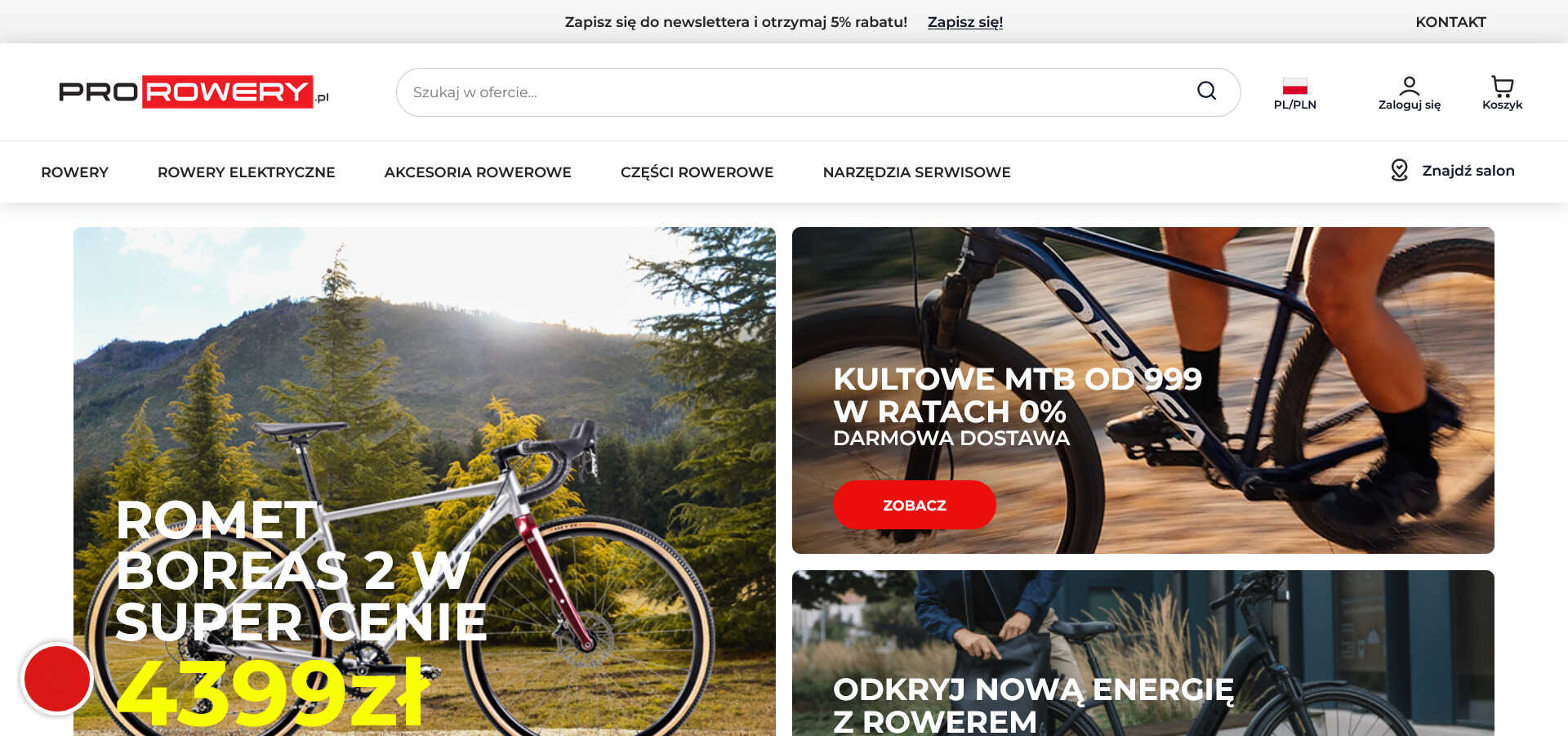This screenshot has width=1568, height=736.
Task: Open the Koszyk shopping cart icon
Action: point(1502,86)
